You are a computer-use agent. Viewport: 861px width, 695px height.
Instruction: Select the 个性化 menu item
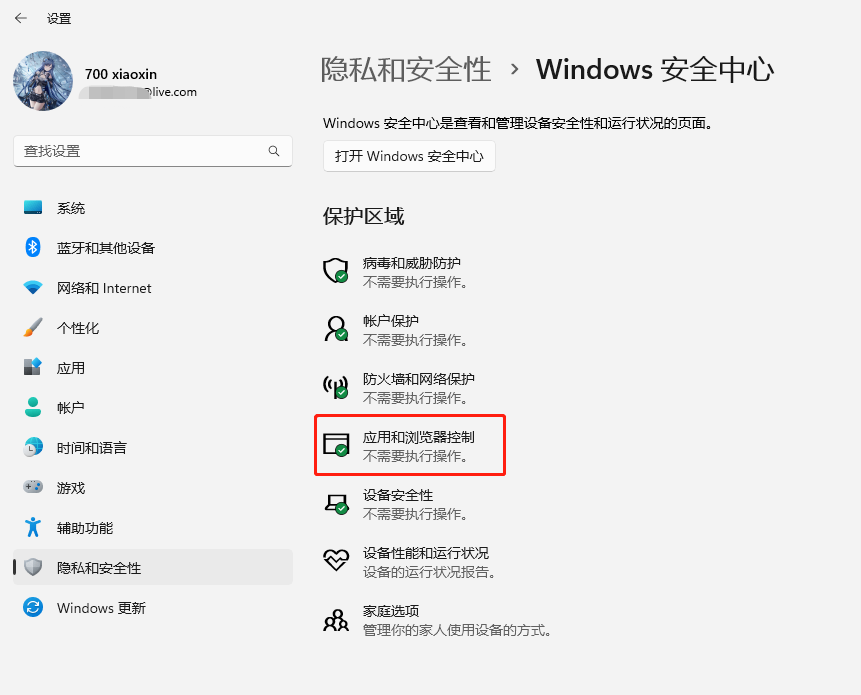(x=153, y=328)
